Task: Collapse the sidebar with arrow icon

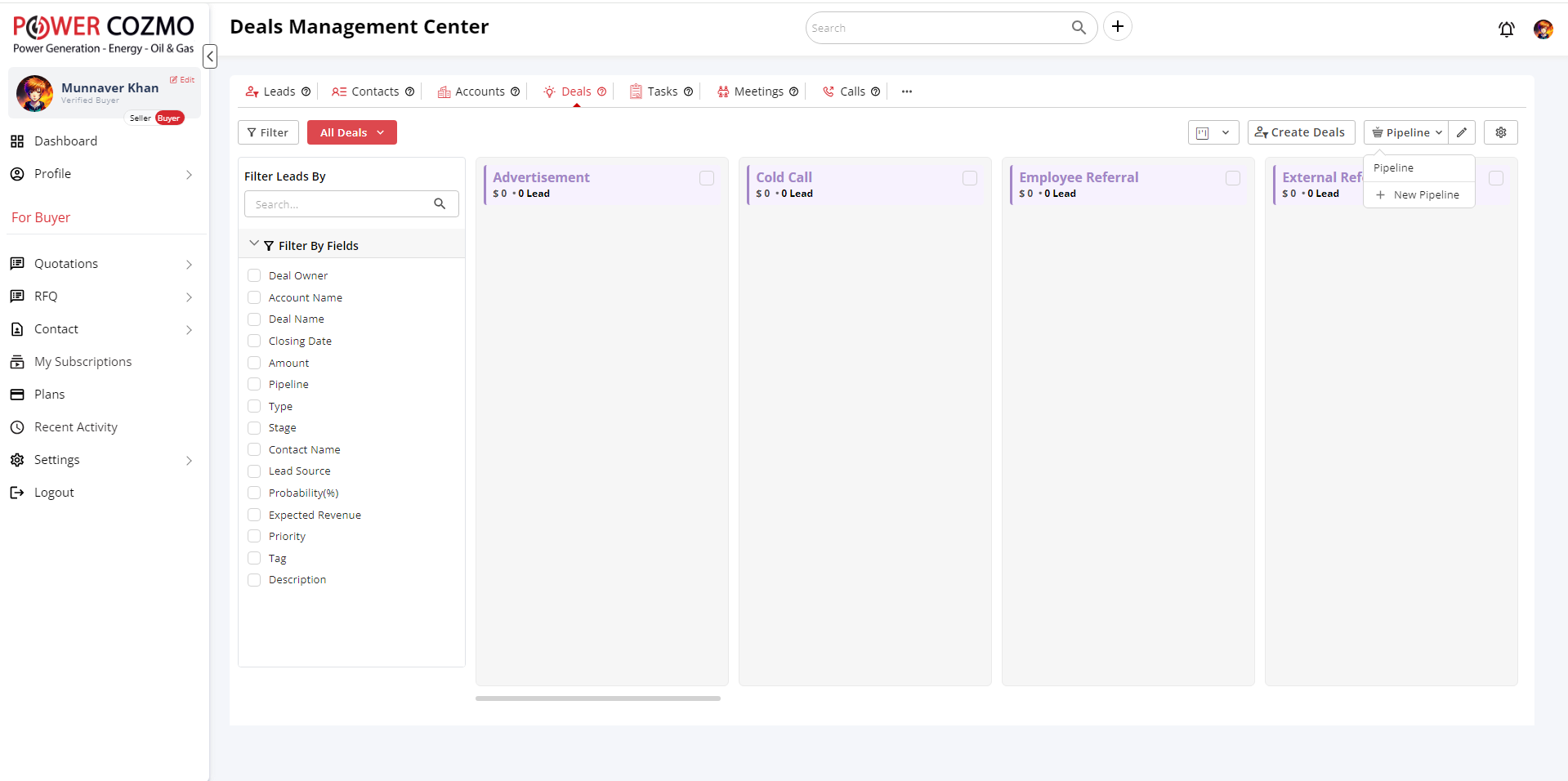Action: tap(210, 56)
